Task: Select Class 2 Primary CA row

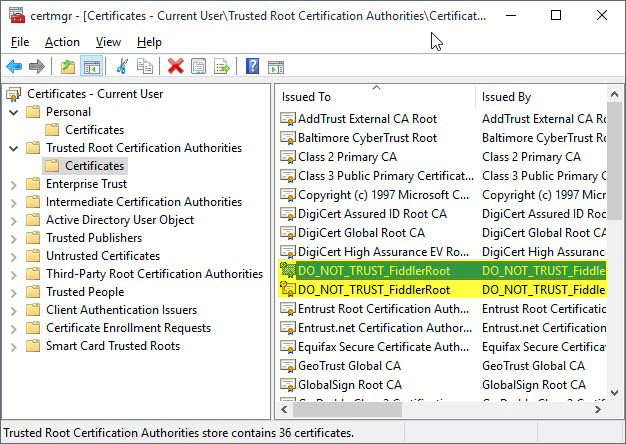Action: [442, 157]
